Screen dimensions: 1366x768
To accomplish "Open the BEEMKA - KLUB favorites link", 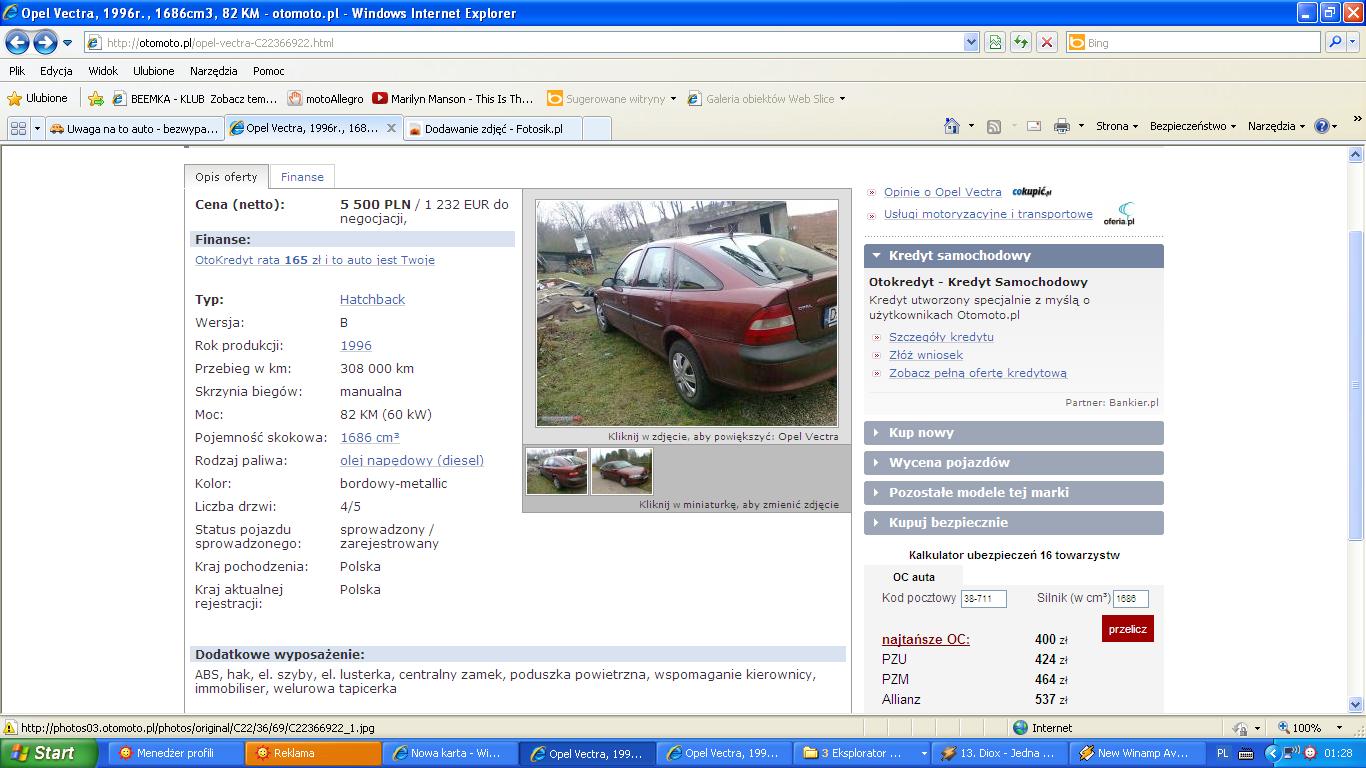I will (195, 99).
